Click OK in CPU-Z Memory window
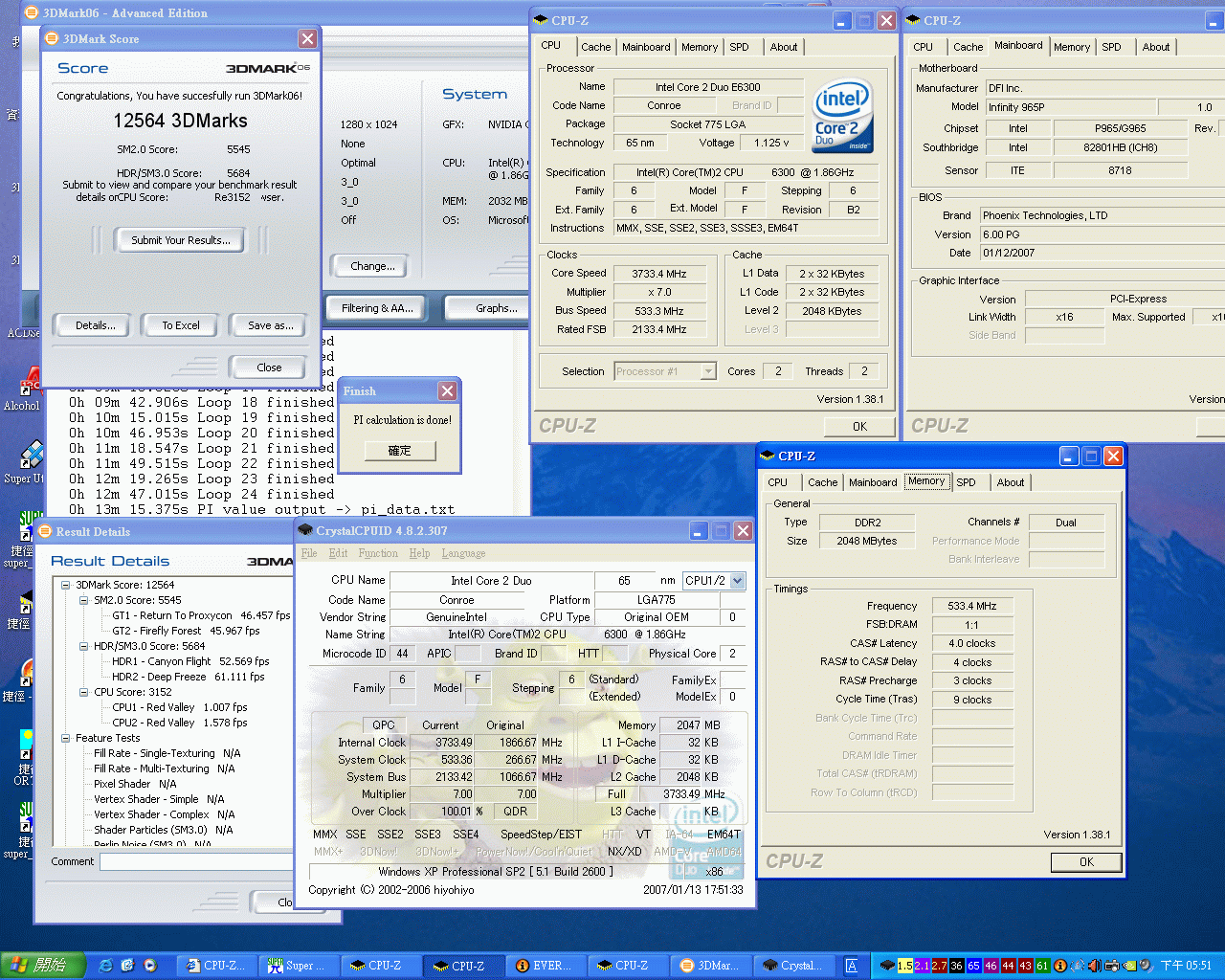The width and height of the screenshot is (1225, 980). coord(1086,862)
